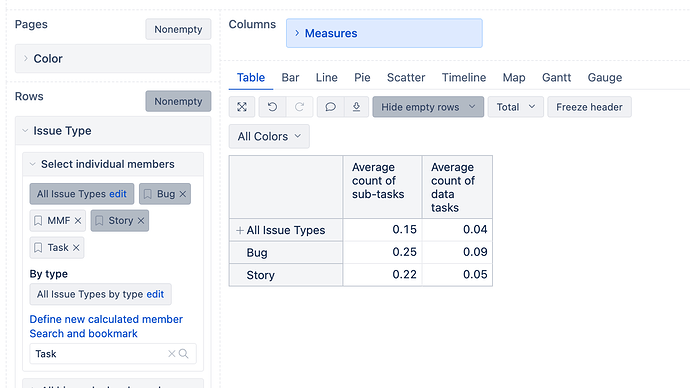Click the maximize table icon
The height and width of the screenshot is (388, 690).
click(242, 107)
